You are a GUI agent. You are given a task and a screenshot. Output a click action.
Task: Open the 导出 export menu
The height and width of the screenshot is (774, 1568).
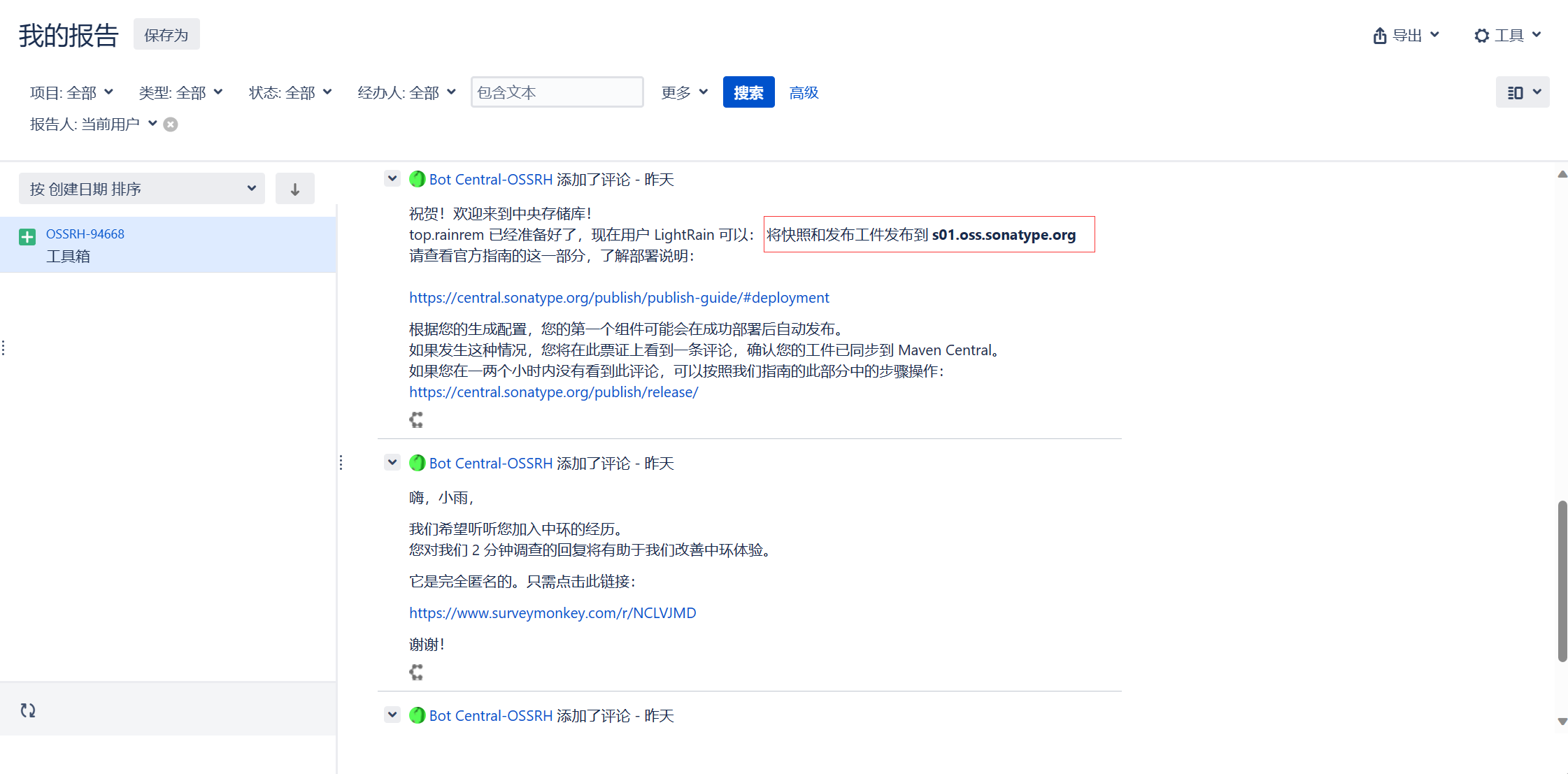pyautogui.click(x=1406, y=35)
